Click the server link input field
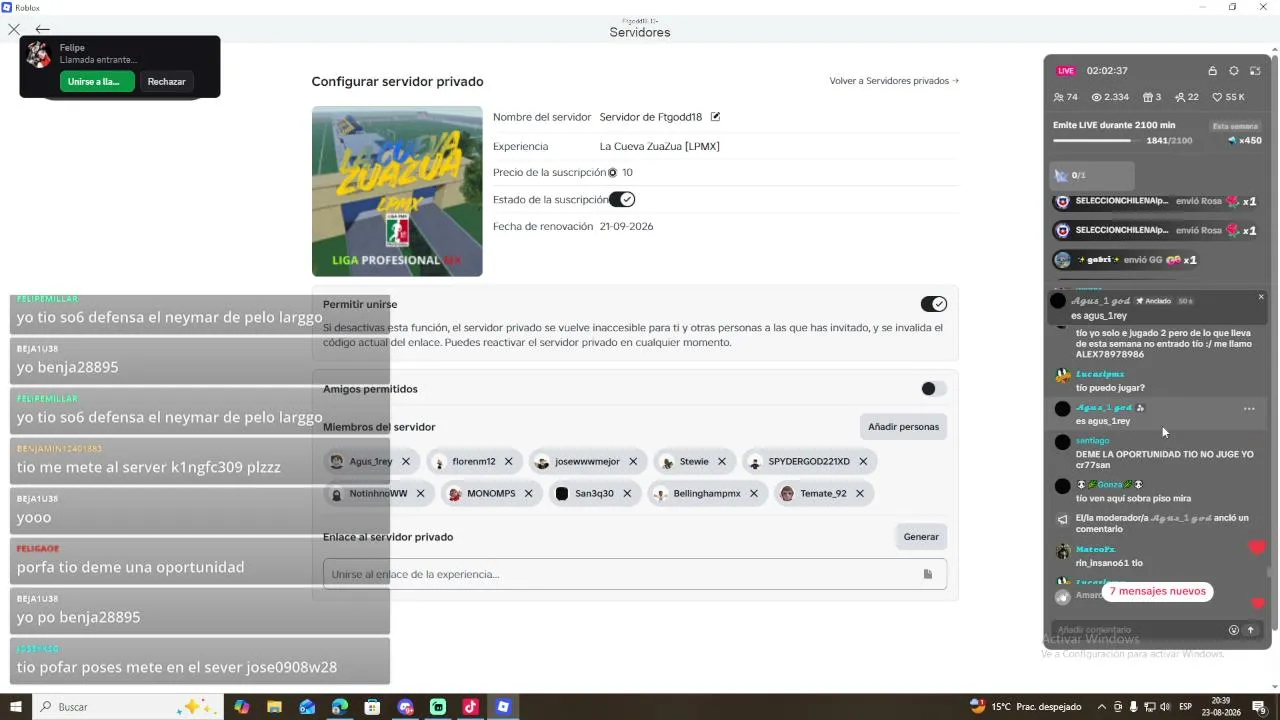 [634, 574]
